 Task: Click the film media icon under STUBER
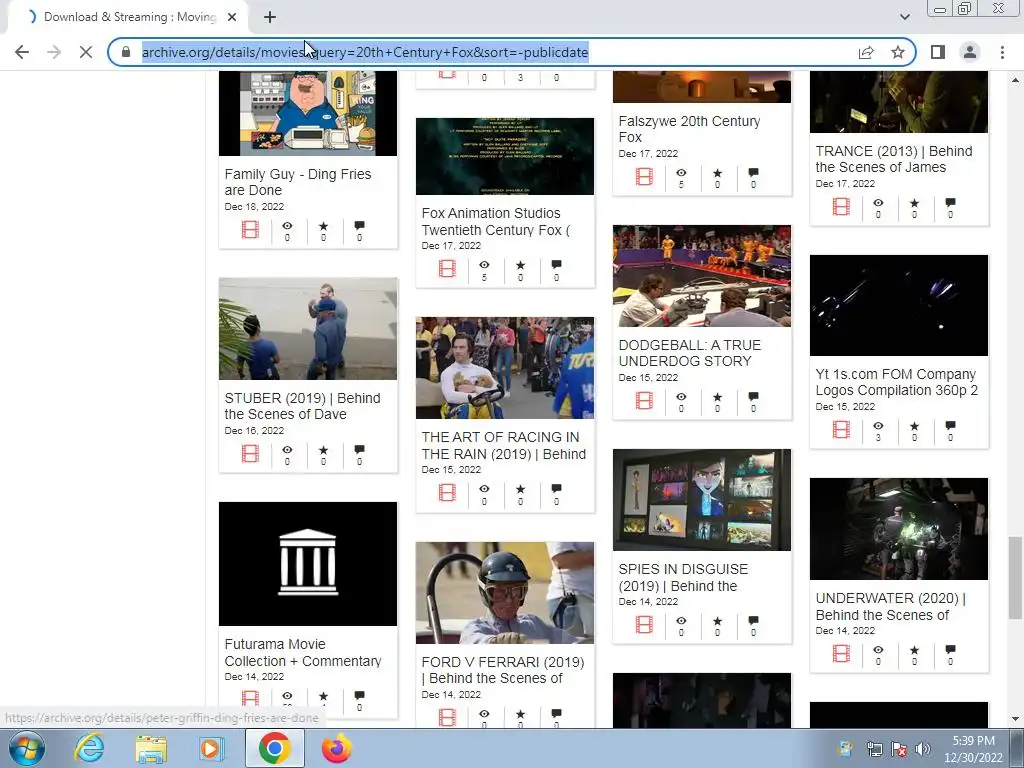(x=250, y=454)
